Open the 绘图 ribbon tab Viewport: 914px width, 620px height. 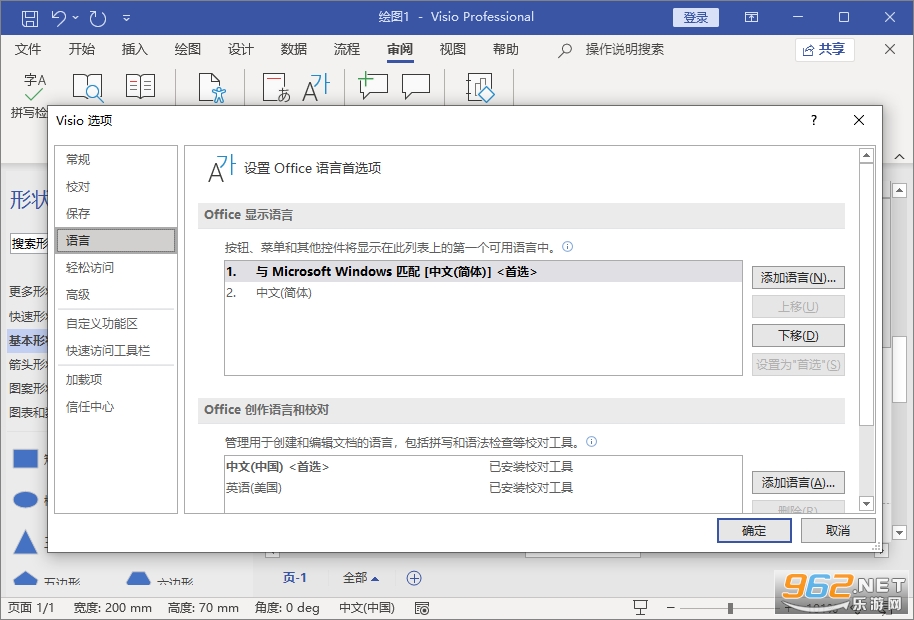(x=188, y=50)
